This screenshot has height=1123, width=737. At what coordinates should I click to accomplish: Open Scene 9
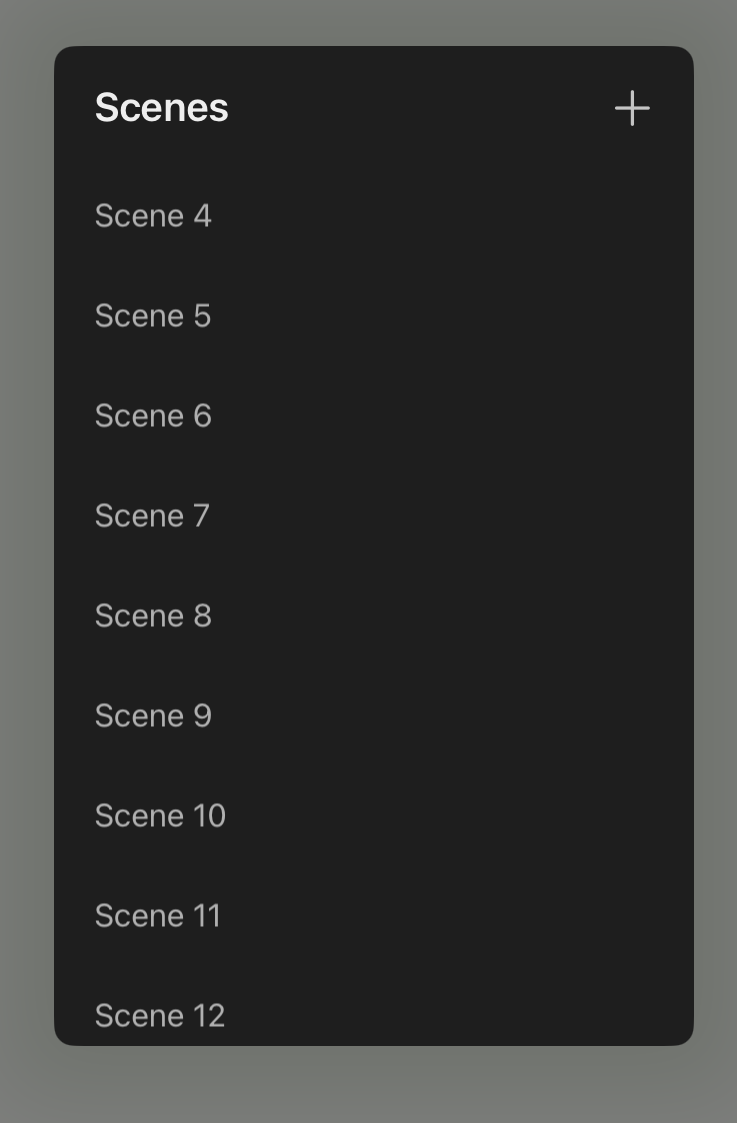click(153, 715)
